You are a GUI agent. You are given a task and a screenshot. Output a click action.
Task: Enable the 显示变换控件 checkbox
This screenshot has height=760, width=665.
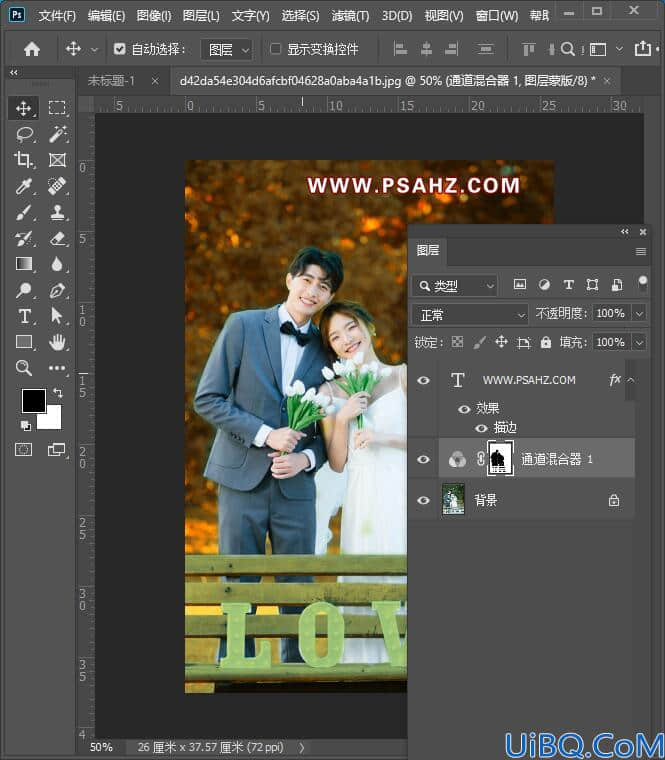click(275, 48)
